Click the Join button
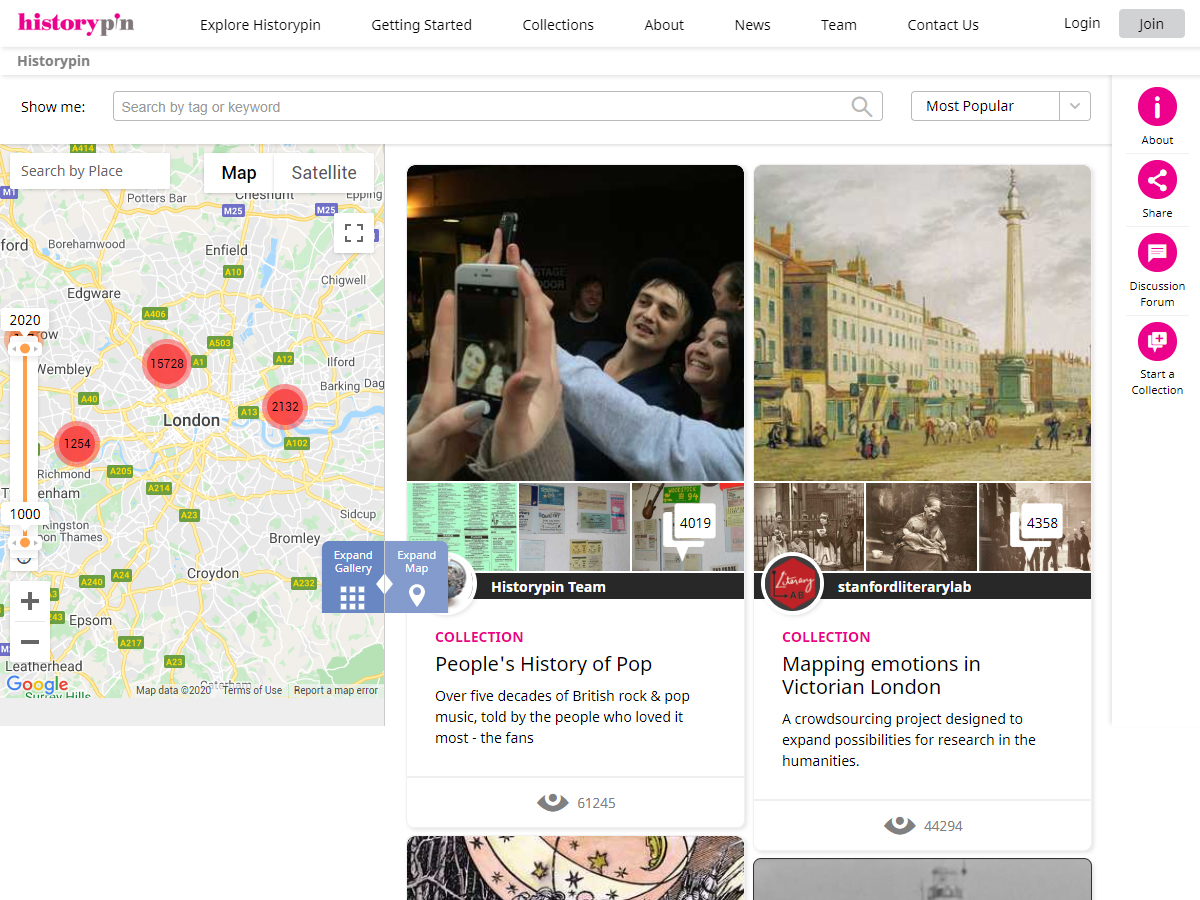This screenshot has width=1200, height=900. click(x=1150, y=24)
